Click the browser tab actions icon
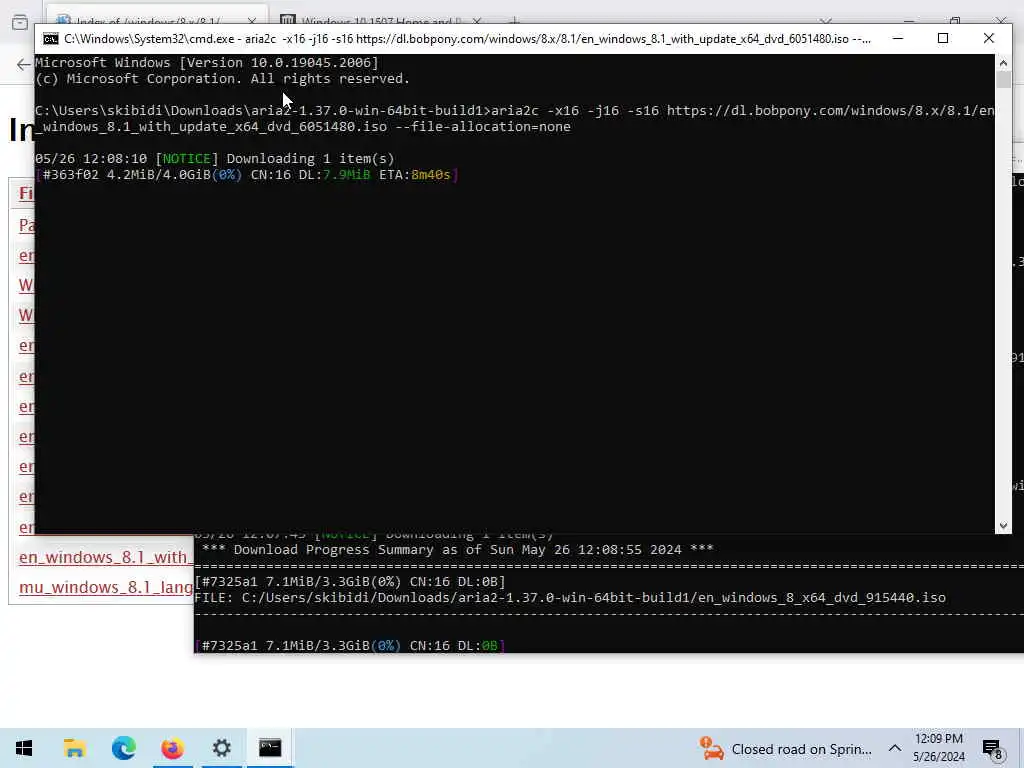 click(20, 22)
